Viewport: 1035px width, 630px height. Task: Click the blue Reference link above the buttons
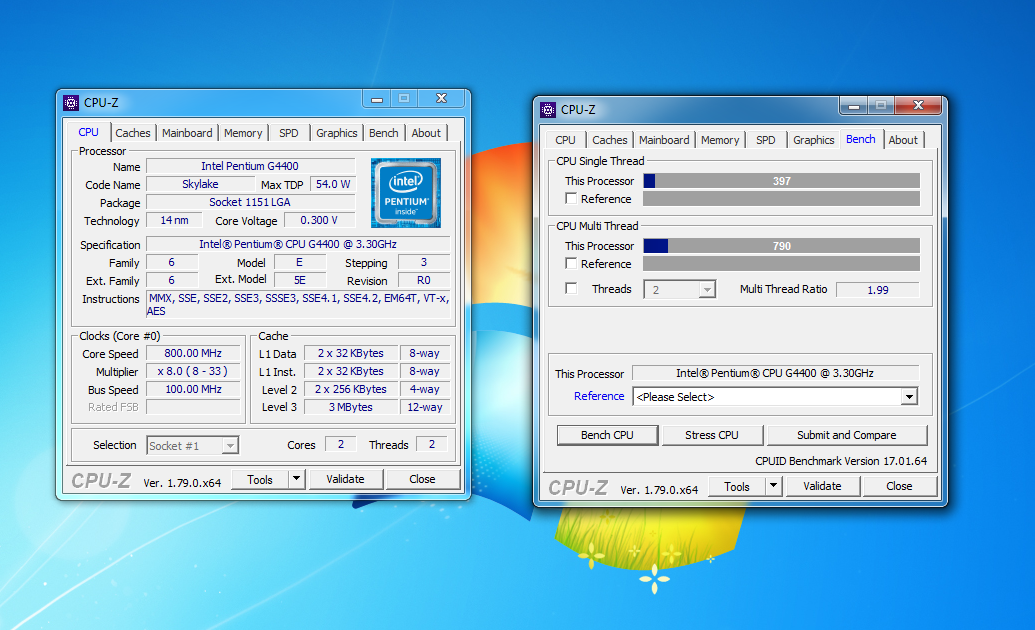[599, 396]
